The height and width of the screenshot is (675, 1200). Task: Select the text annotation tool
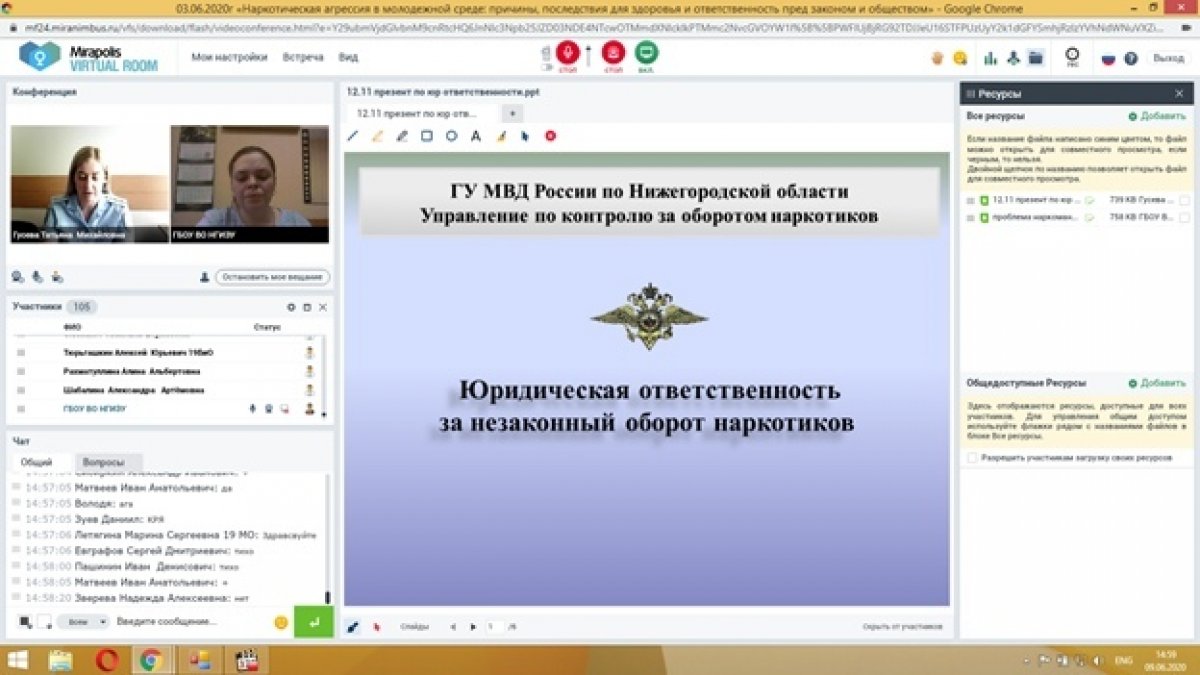(x=475, y=137)
